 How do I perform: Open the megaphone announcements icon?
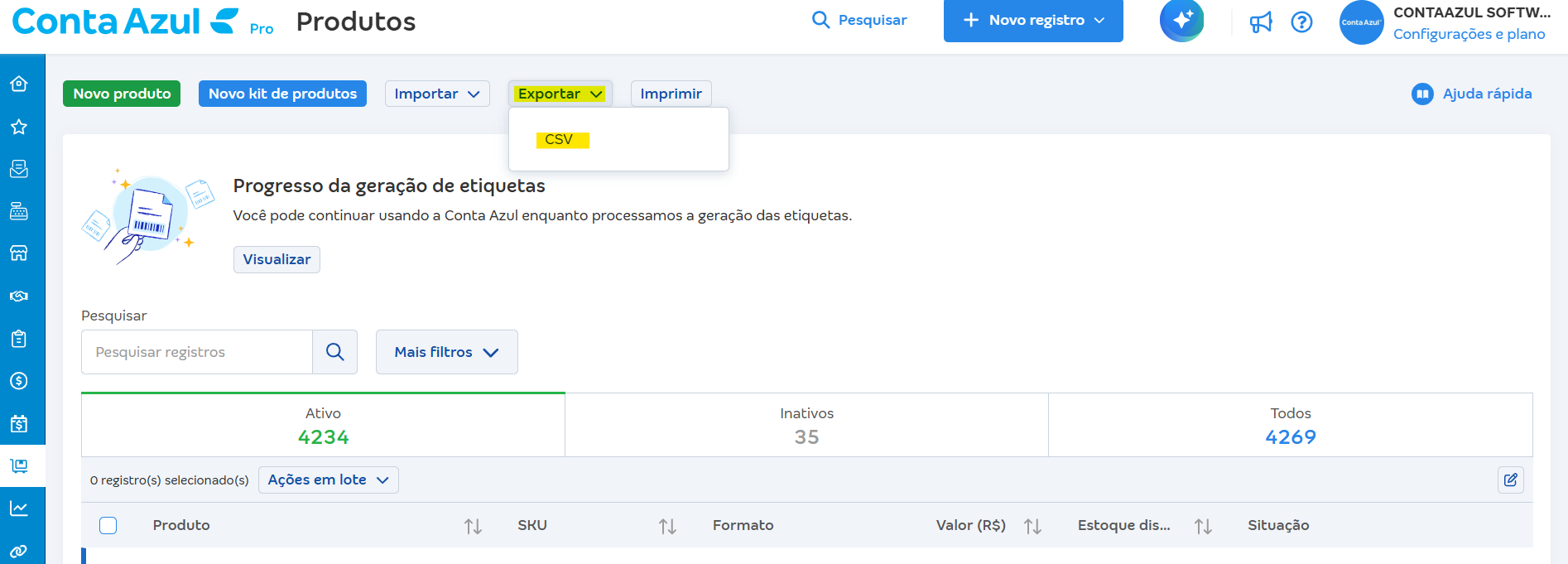[x=1261, y=22]
